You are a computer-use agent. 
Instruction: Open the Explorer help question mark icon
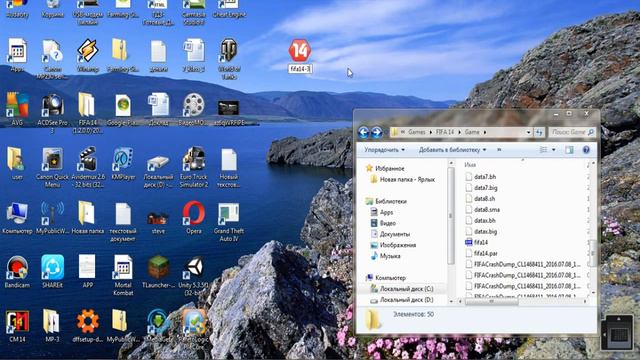(x=586, y=150)
